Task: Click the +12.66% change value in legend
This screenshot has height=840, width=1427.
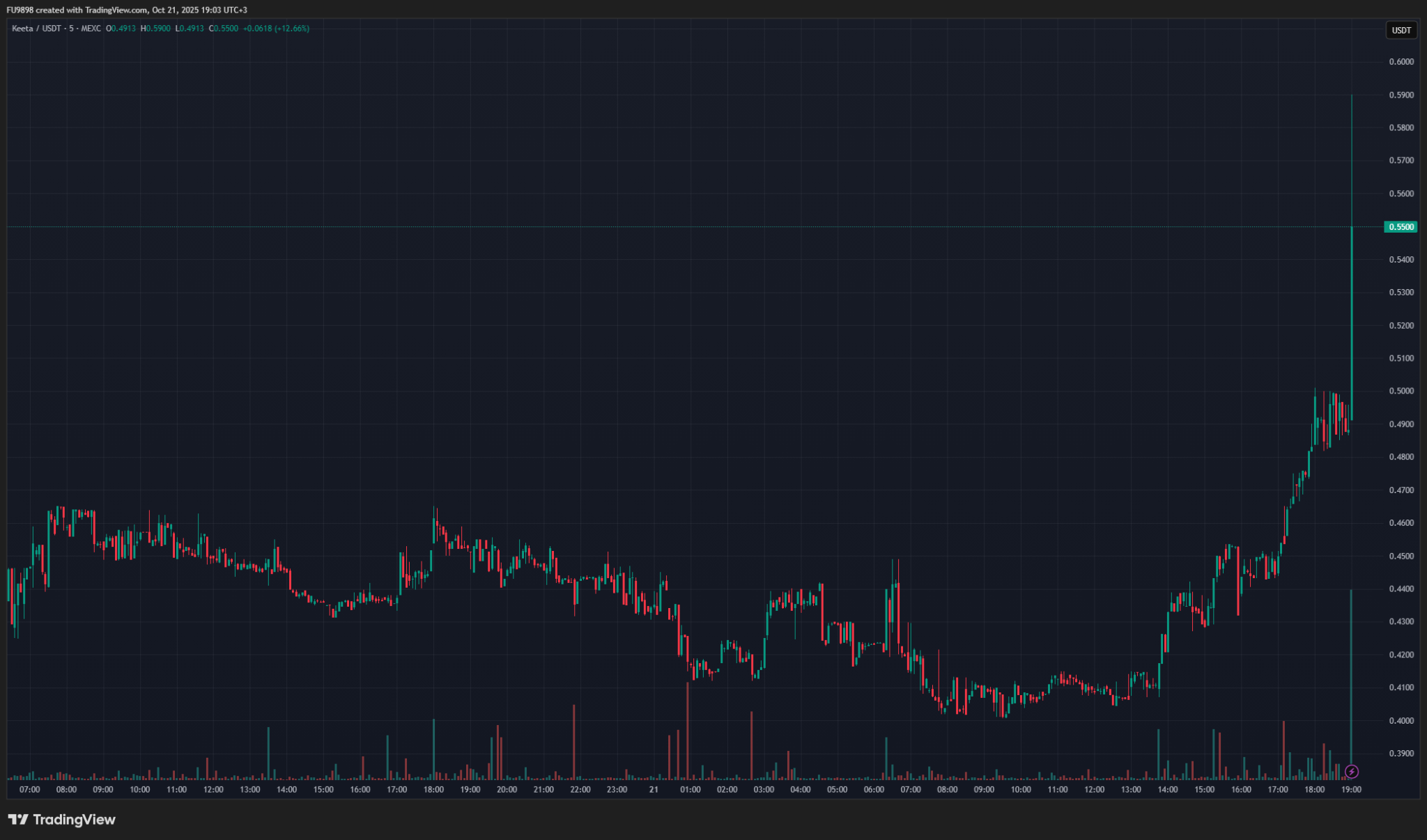Action: tap(292, 29)
